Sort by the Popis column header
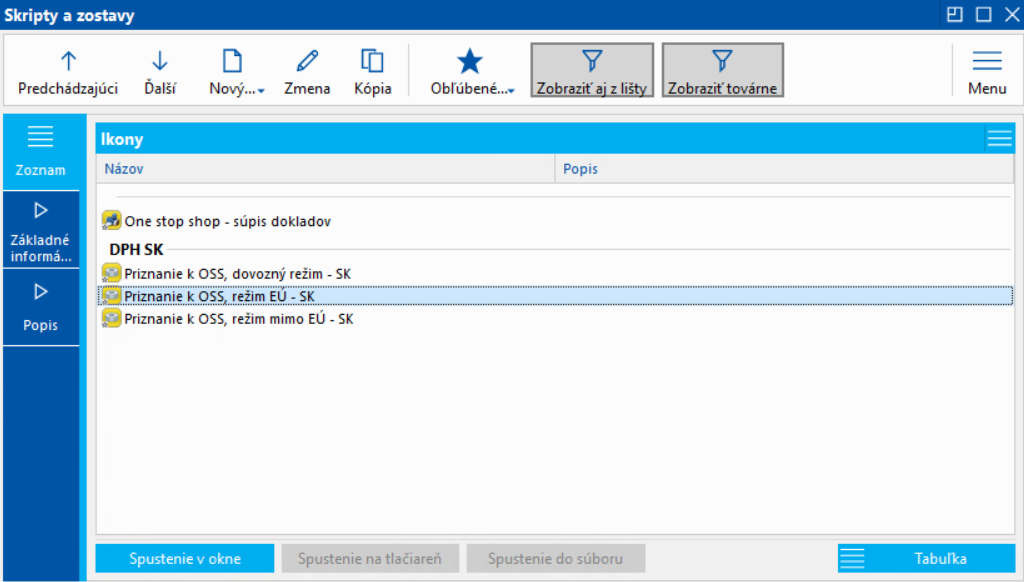Image resolution: width=1024 pixels, height=582 pixels. [784, 169]
